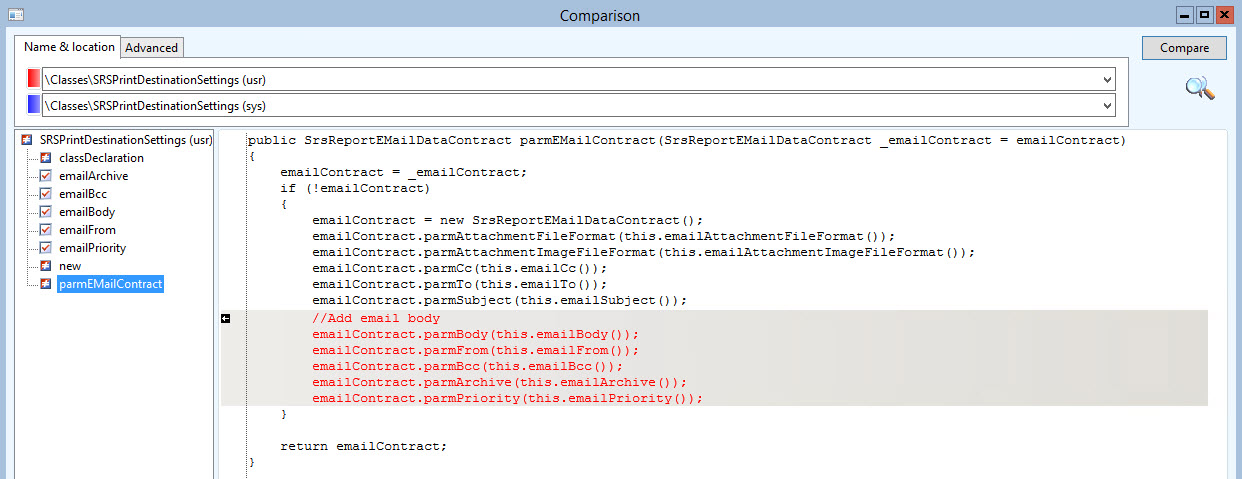Click the icon beside the 'new' method
This screenshot has height=479, width=1242.
46,266
